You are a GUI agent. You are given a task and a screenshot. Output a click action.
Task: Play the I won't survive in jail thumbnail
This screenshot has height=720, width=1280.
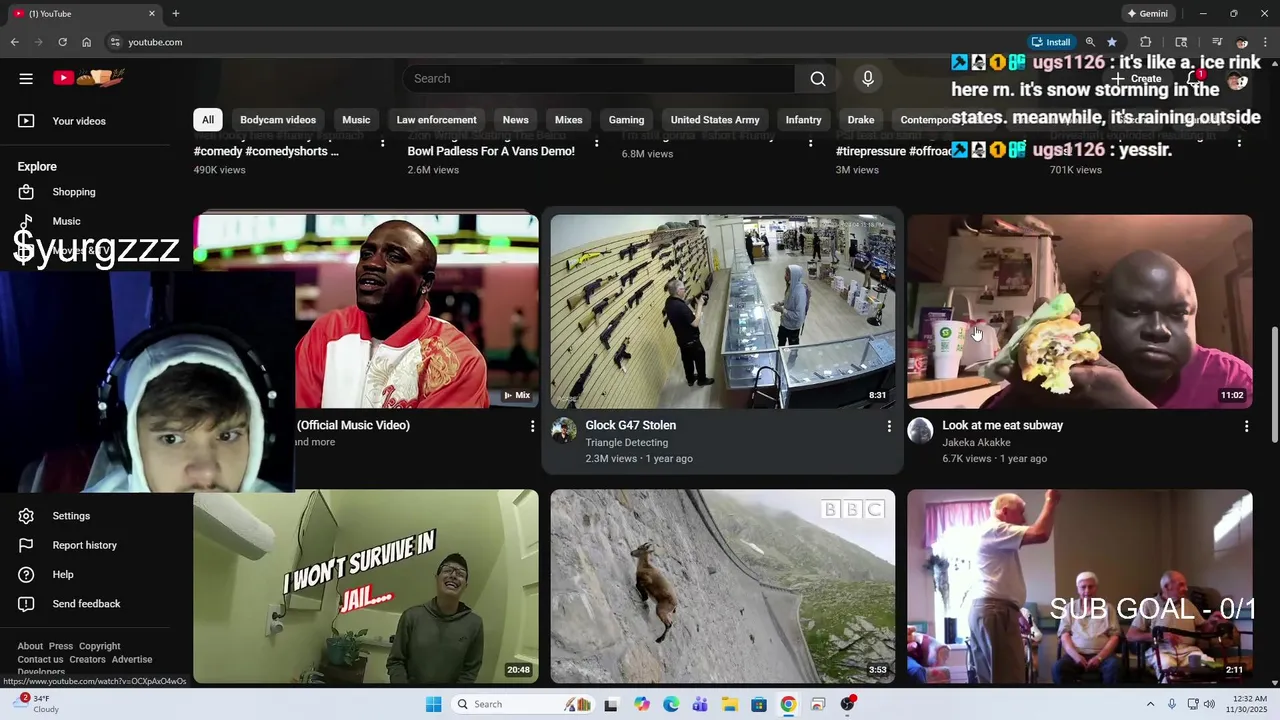366,586
